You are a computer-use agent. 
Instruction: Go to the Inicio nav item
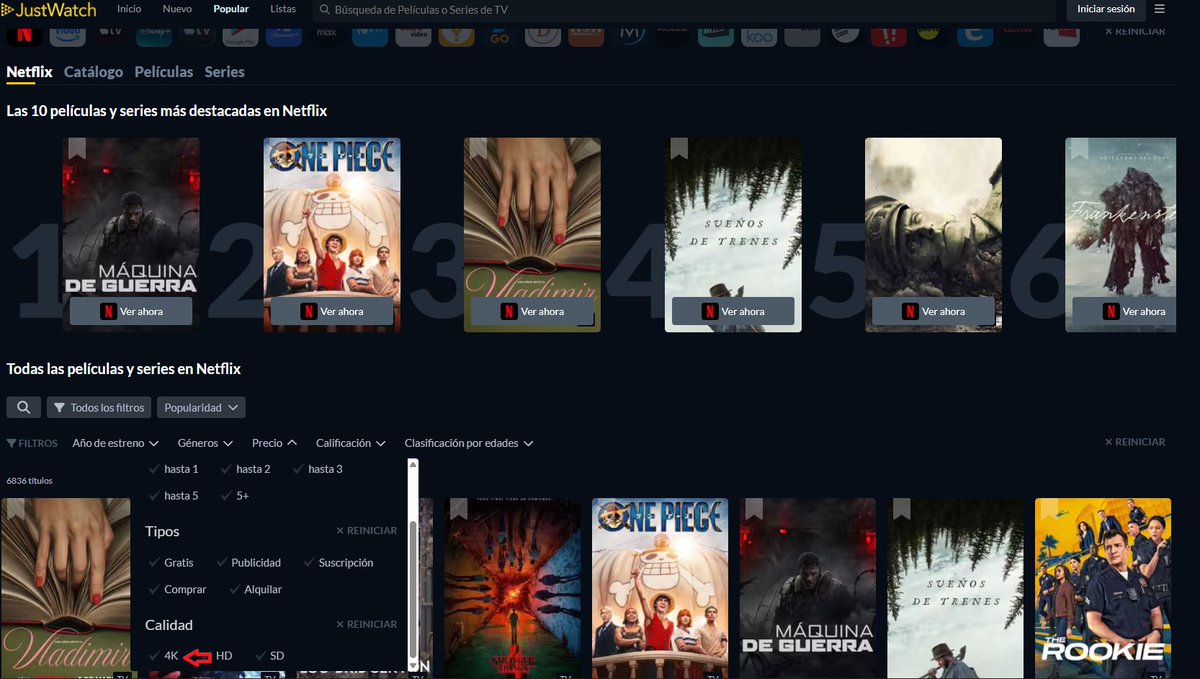tap(129, 9)
